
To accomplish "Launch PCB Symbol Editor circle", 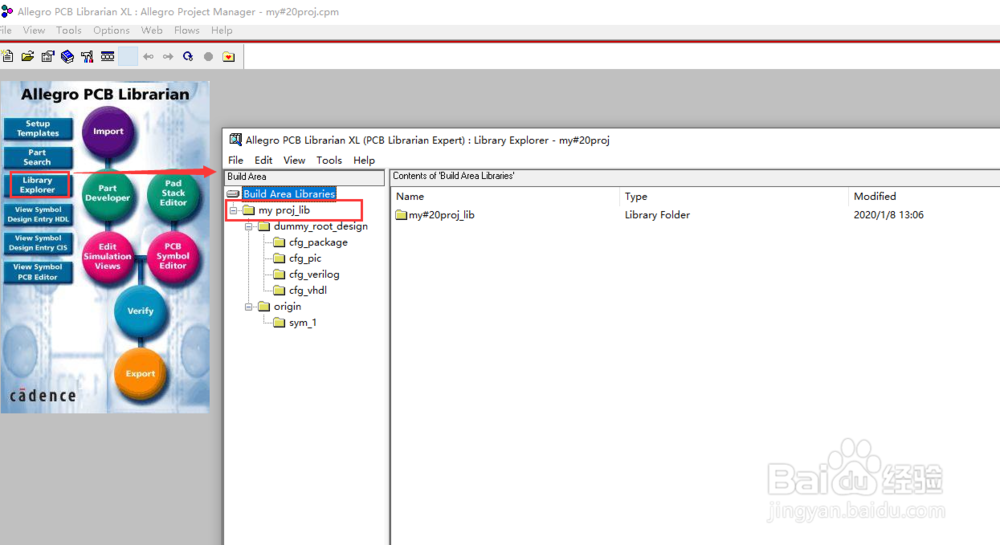I will (173, 256).
